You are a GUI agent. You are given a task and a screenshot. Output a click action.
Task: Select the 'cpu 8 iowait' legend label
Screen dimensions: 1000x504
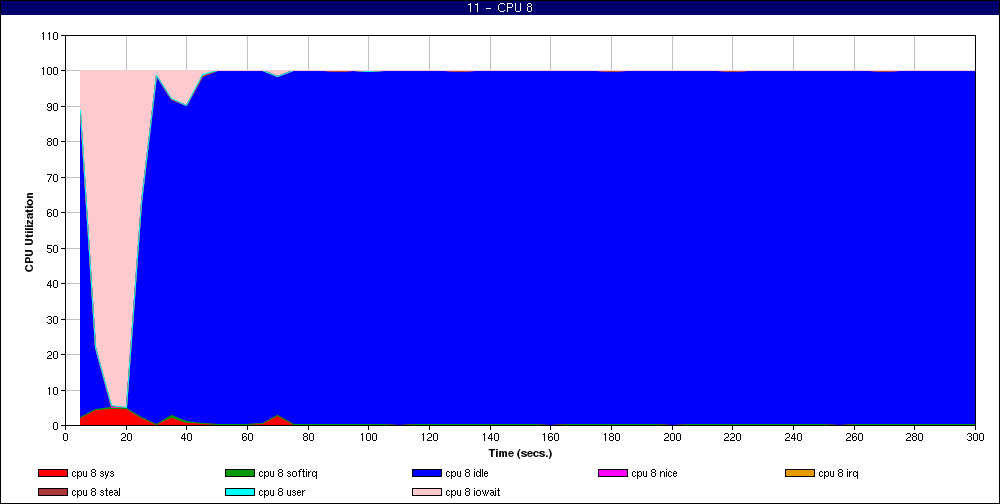tap(473, 493)
